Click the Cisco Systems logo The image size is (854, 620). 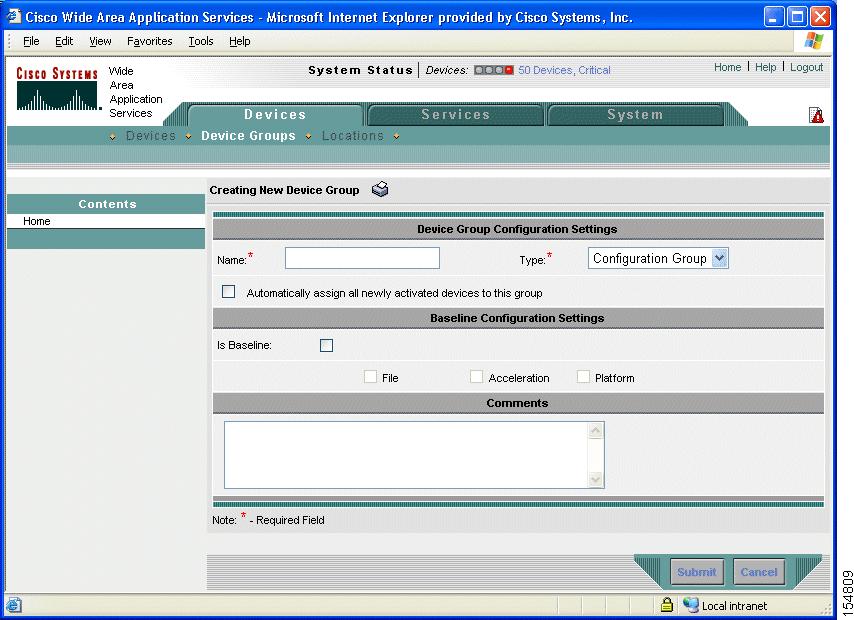tap(57, 88)
